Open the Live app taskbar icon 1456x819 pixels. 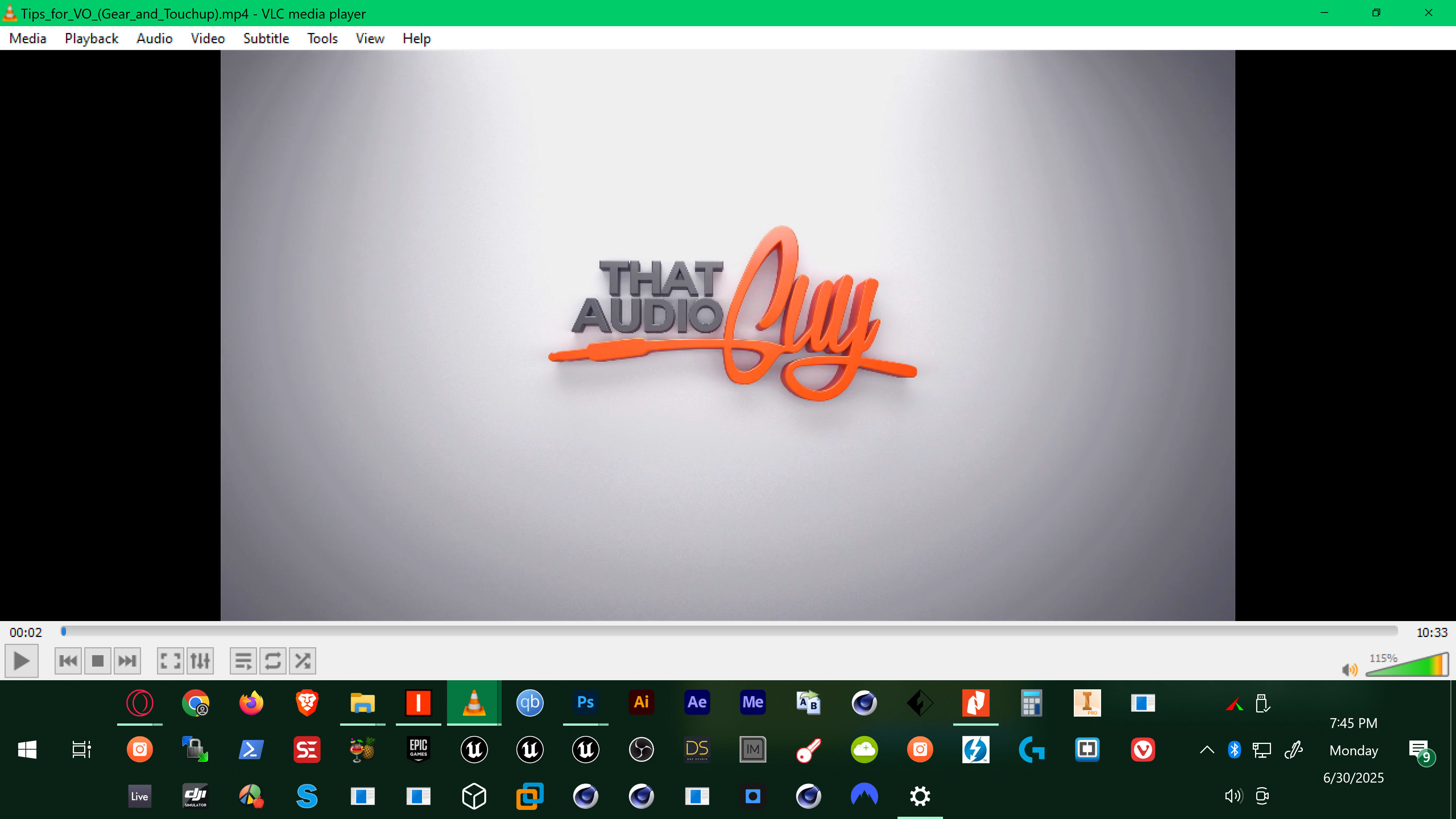point(140,796)
